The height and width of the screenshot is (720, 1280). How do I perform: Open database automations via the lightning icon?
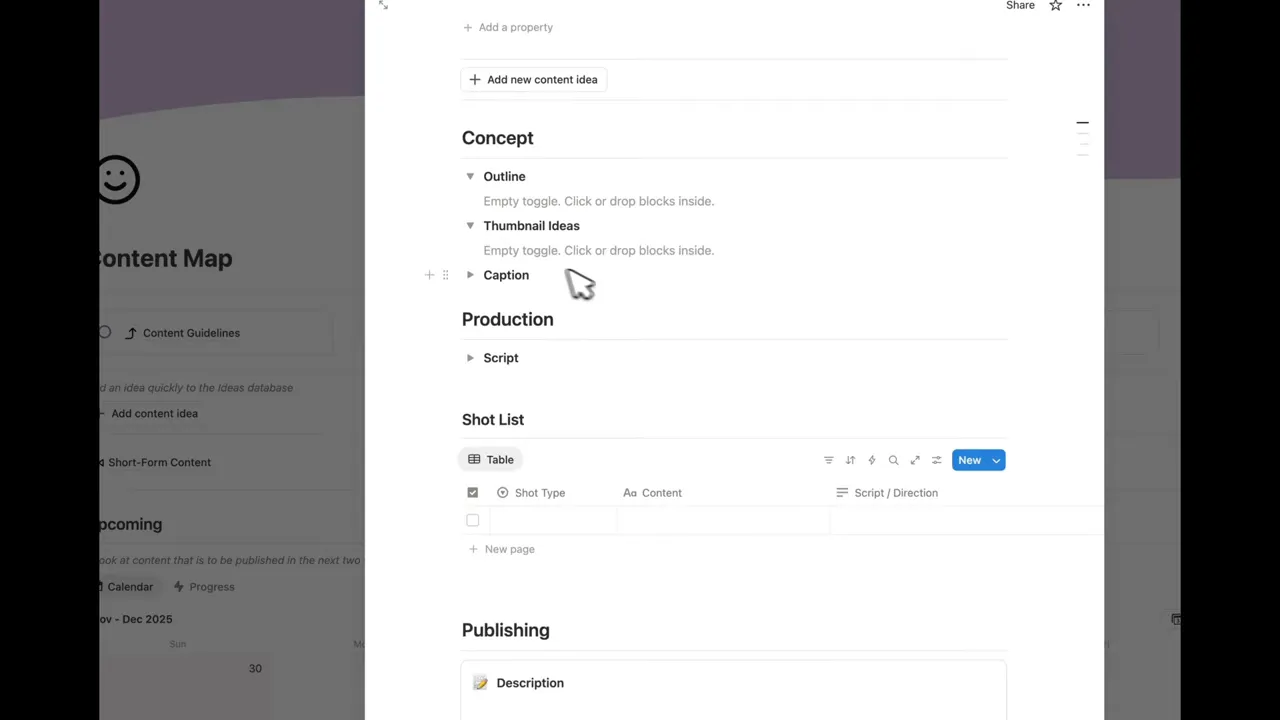871,460
